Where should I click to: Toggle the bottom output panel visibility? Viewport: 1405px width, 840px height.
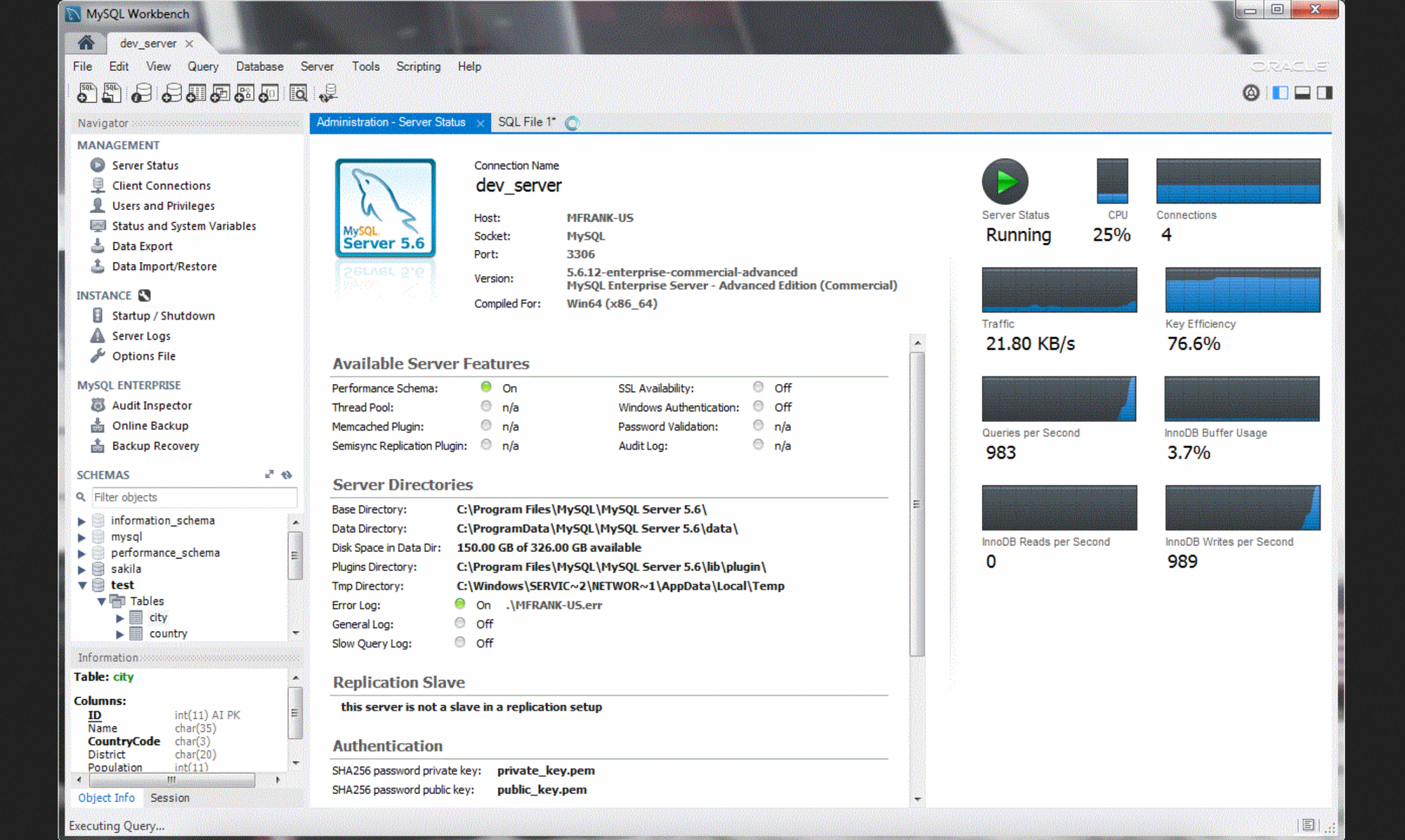(x=1302, y=93)
